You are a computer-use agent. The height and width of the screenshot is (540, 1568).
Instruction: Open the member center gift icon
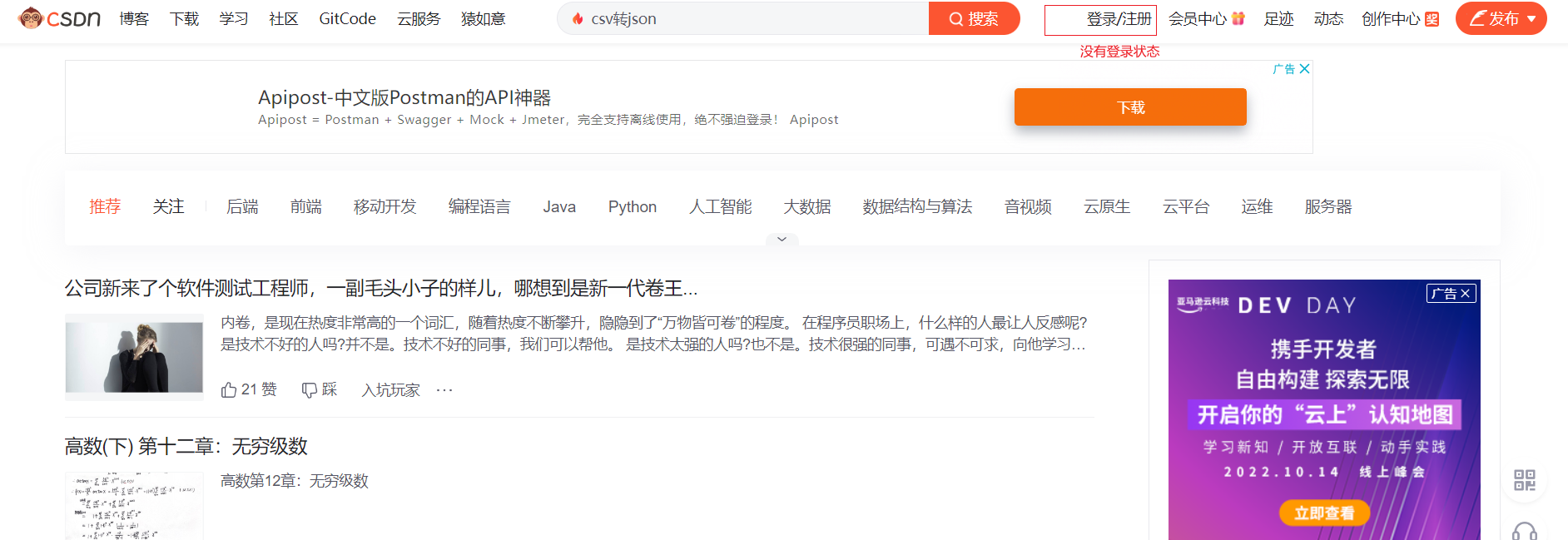coord(1238,18)
